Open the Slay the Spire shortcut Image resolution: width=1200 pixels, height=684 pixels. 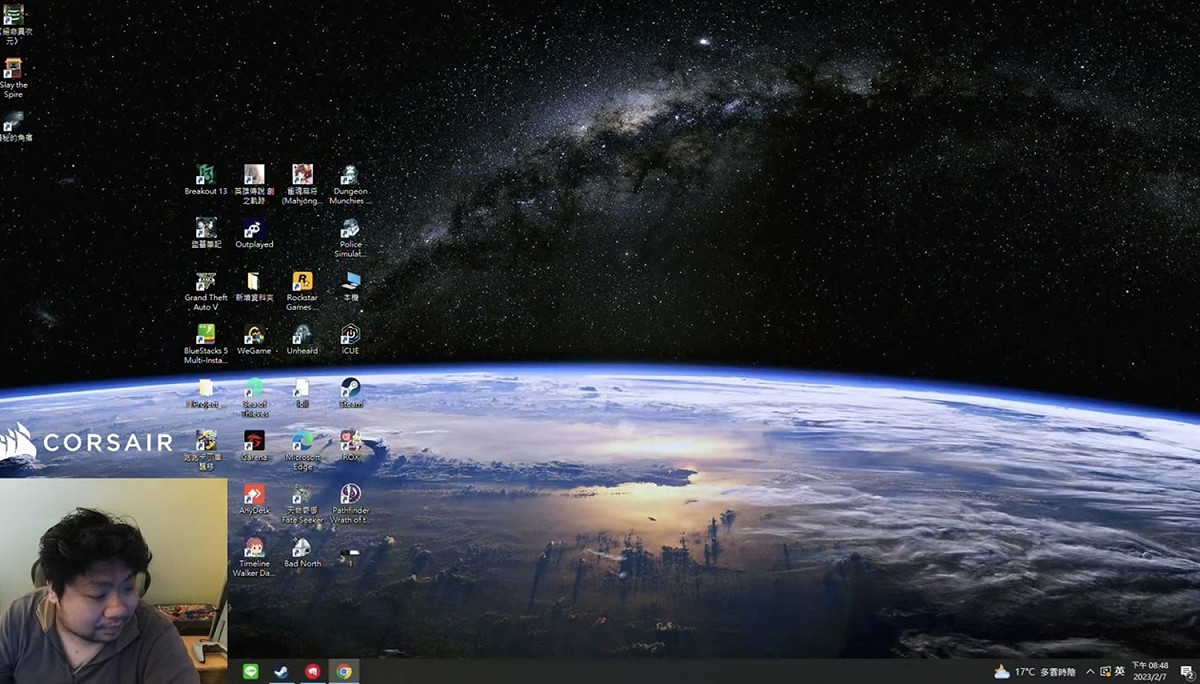point(13,78)
